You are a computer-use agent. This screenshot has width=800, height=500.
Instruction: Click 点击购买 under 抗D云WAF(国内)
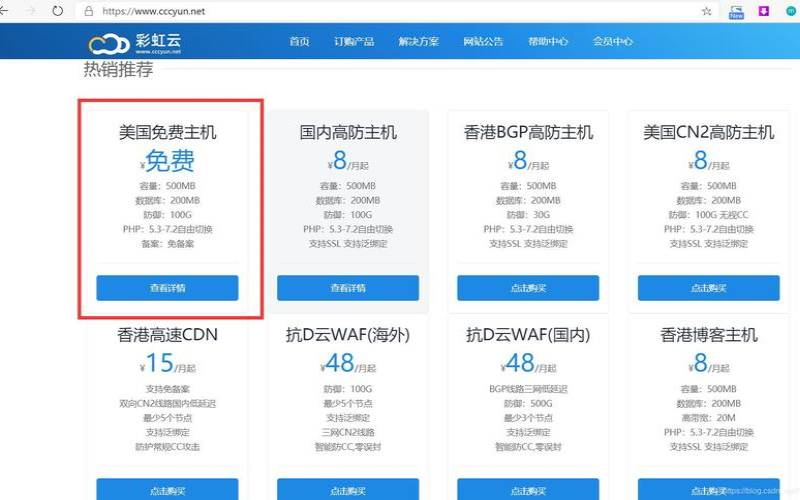tap(528, 489)
